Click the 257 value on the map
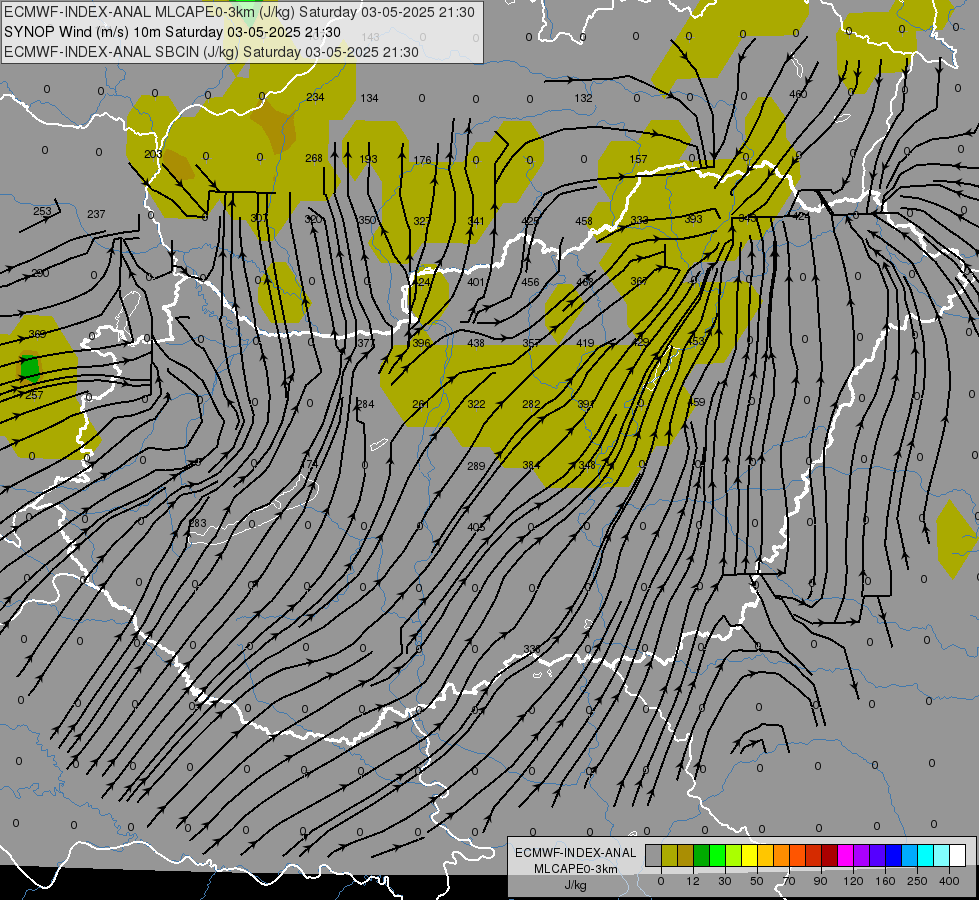Image resolution: width=979 pixels, height=900 pixels. click(34, 395)
